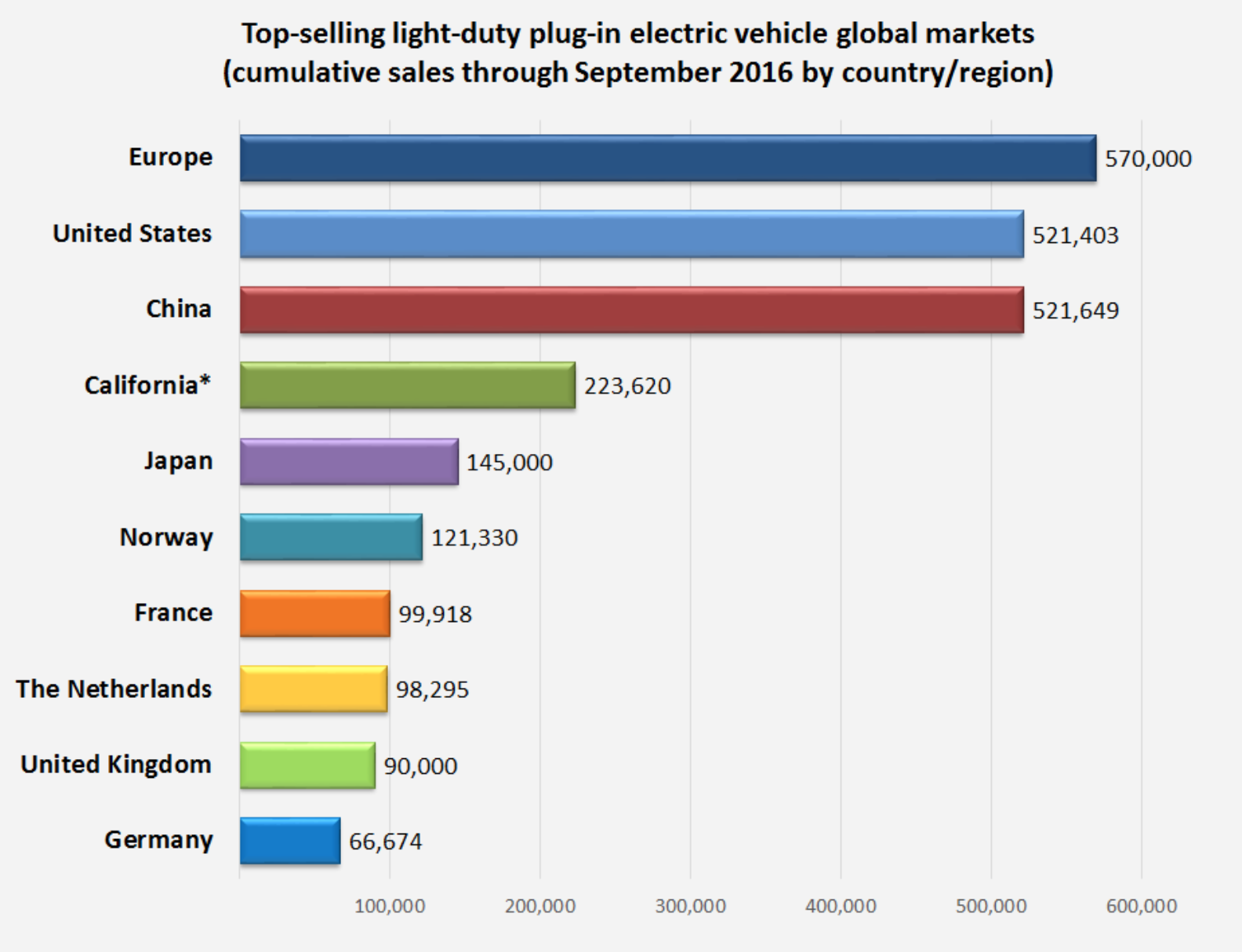Click the data value '570,000'
Image resolution: width=1242 pixels, height=952 pixels.
[x=1149, y=159]
